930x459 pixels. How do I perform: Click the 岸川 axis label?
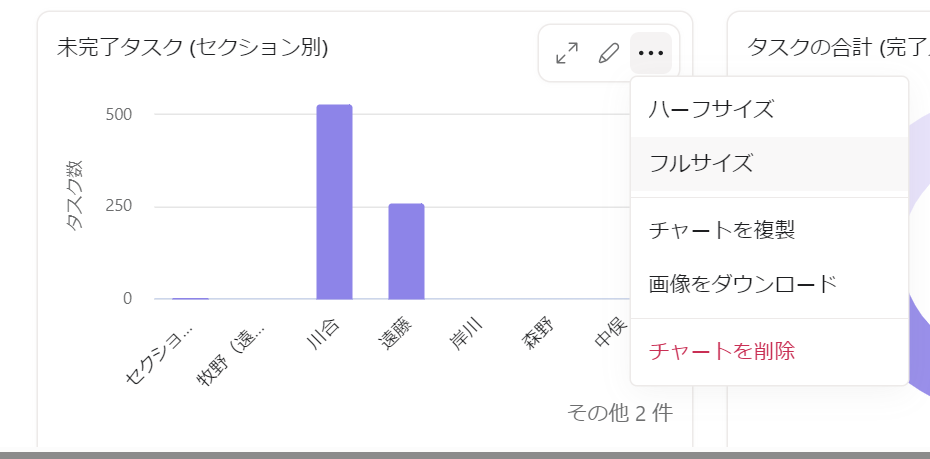467,334
